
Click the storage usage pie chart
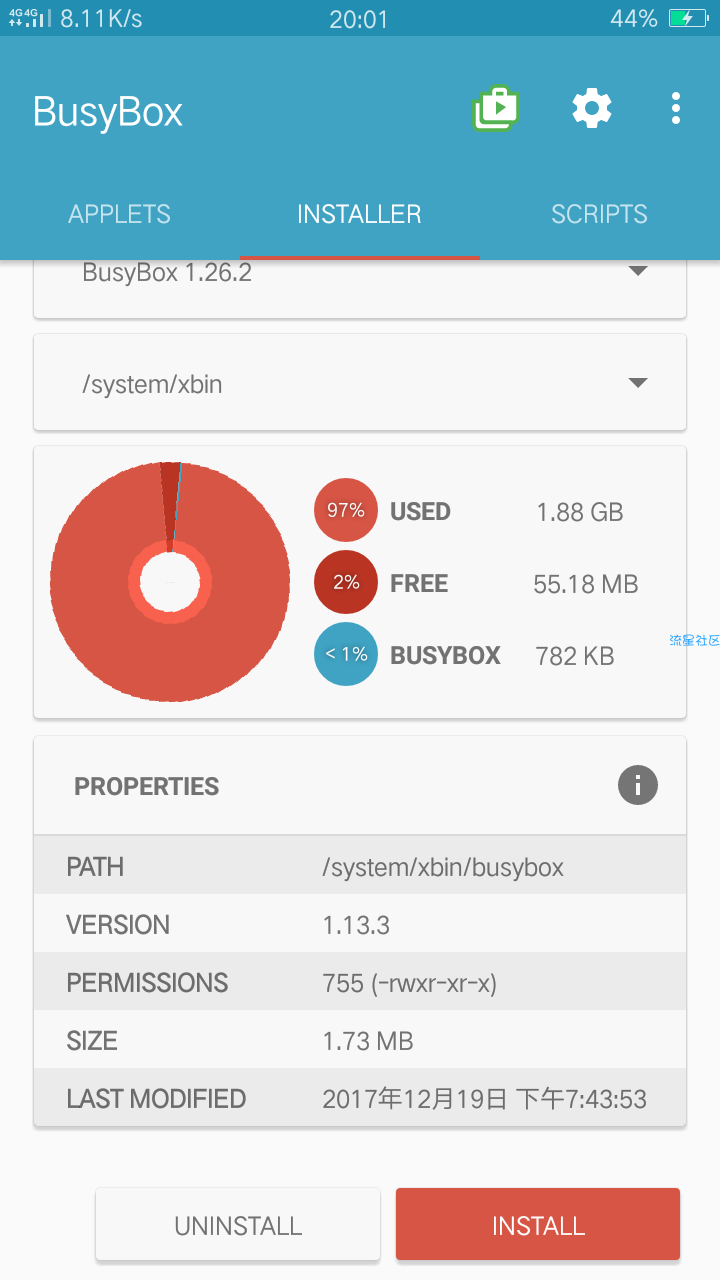(170, 581)
